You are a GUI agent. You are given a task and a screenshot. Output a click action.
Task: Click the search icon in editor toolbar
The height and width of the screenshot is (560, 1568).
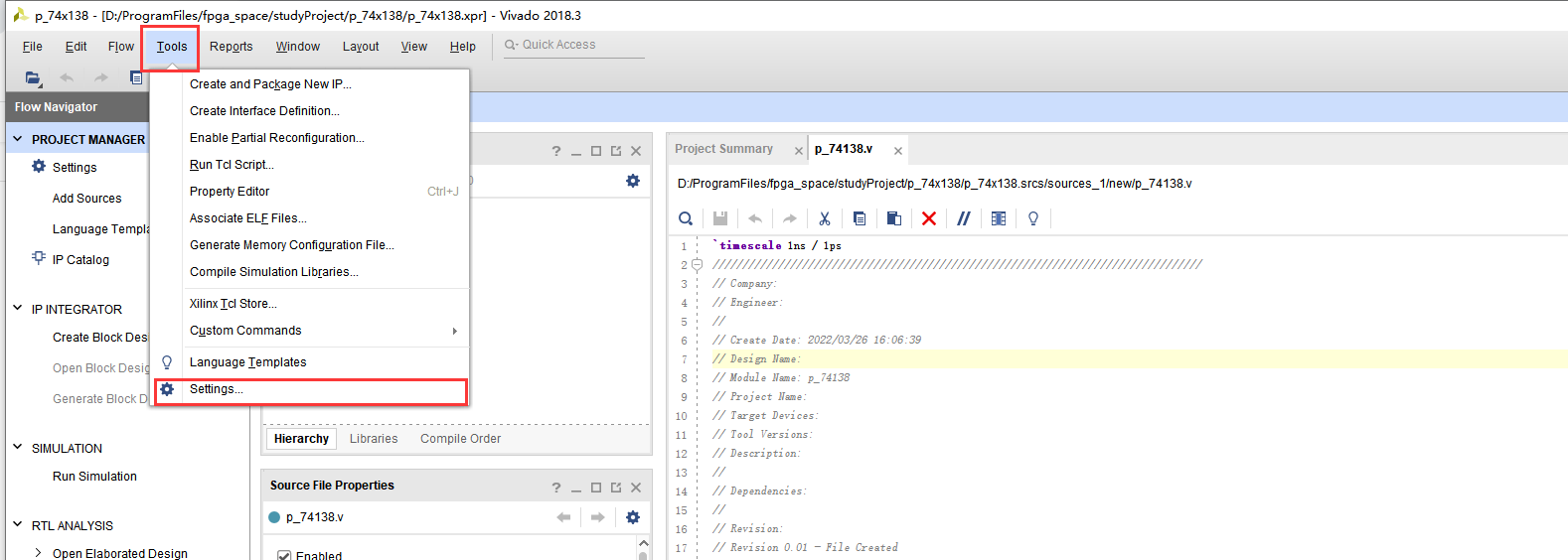click(x=686, y=218)
